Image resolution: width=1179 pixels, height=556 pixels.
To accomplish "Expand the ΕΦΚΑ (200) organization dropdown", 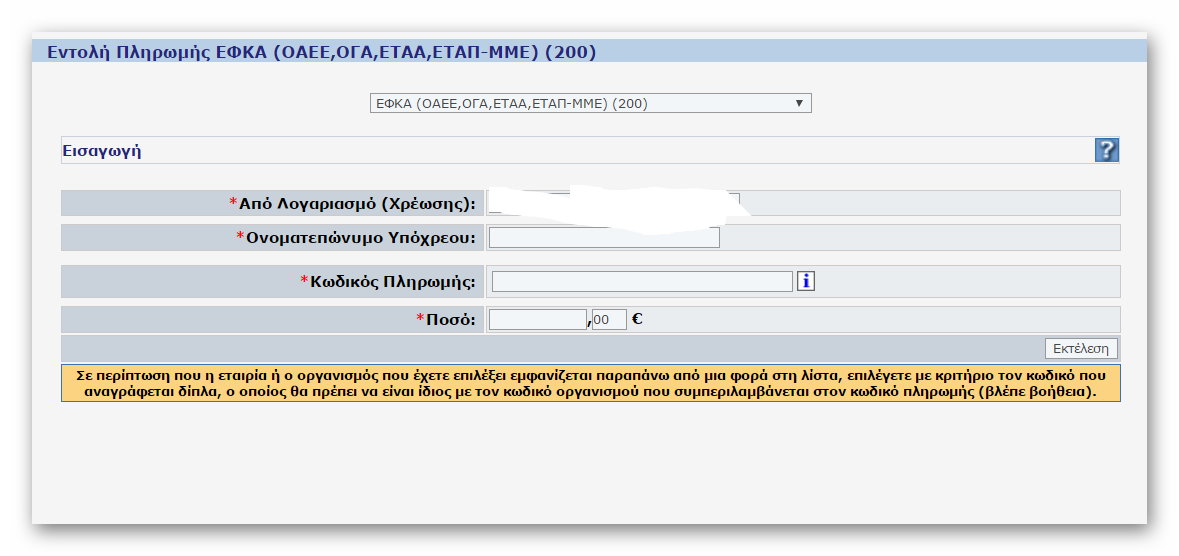I will tap(590, 103).
